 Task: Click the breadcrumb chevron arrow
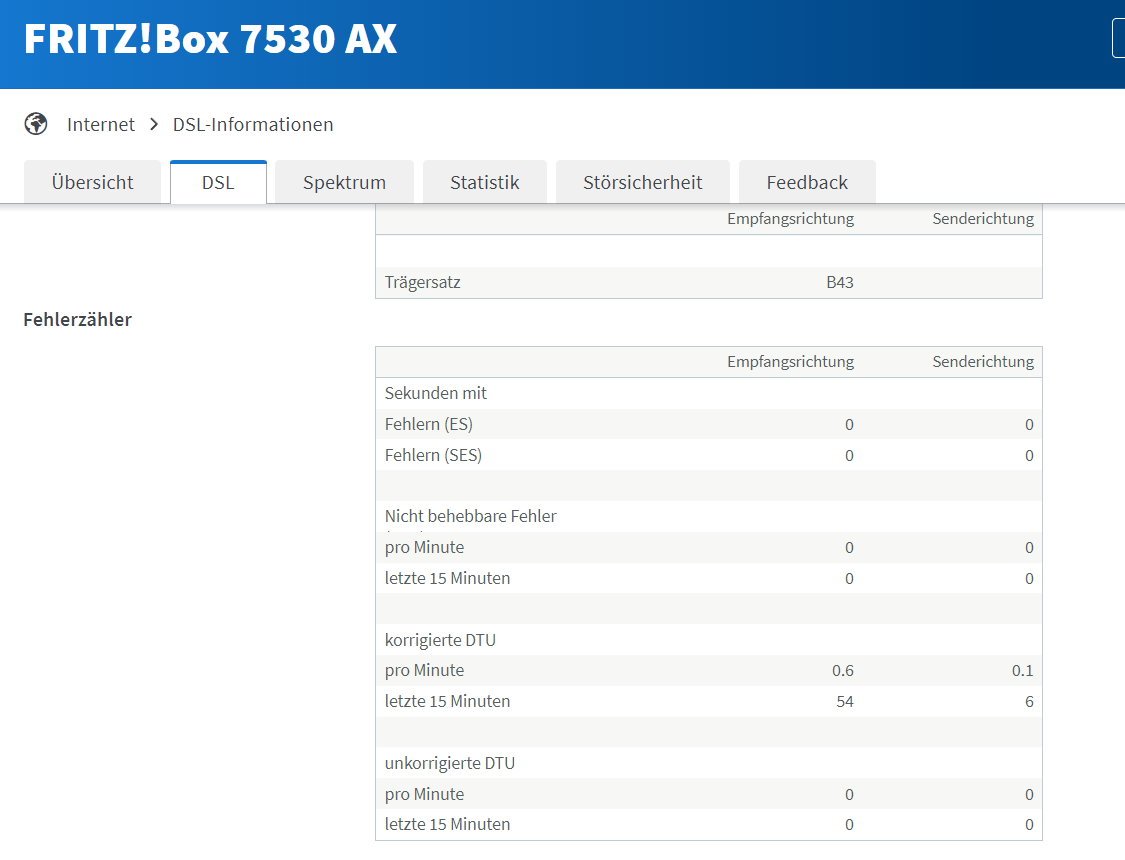(x=154, y=125)
